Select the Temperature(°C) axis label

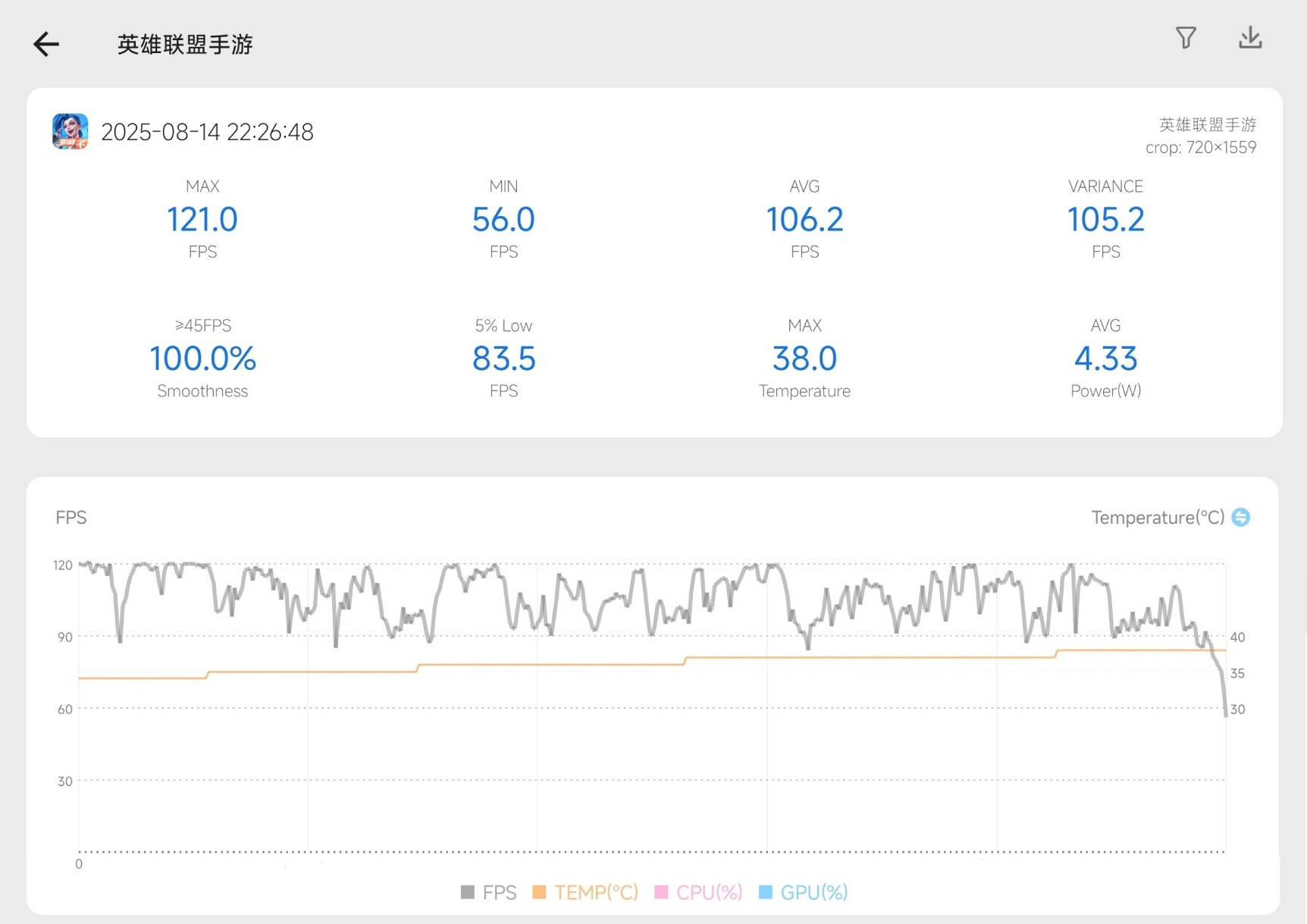click(1157, 517)
